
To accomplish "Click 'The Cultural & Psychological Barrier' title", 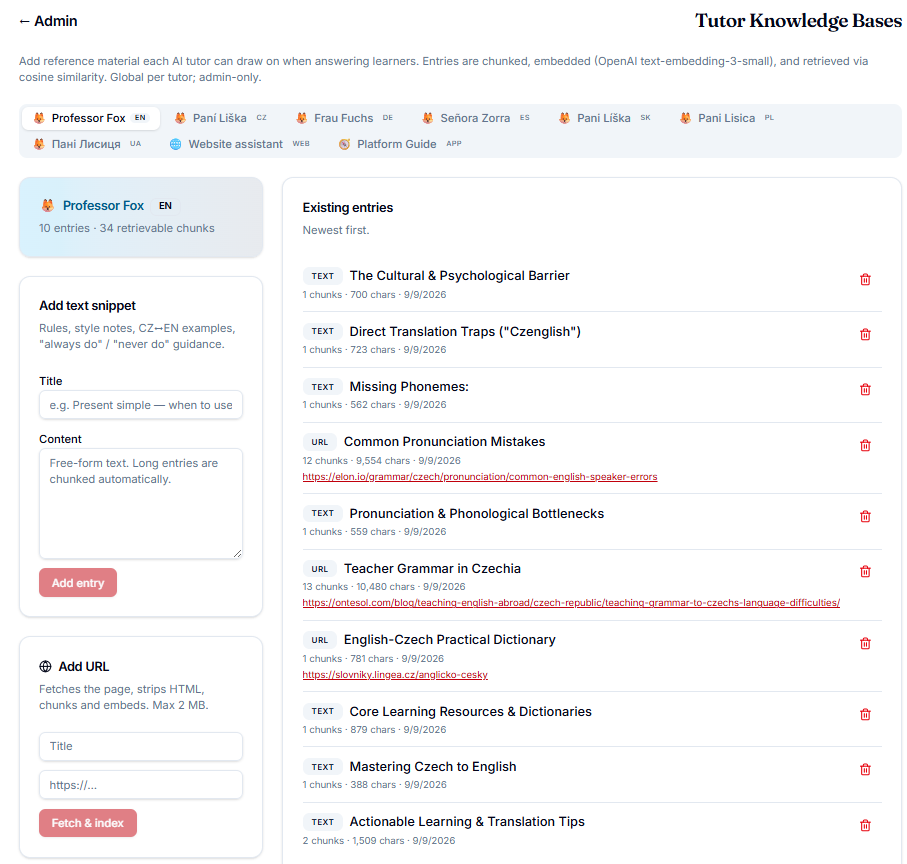I will [459, 276].
